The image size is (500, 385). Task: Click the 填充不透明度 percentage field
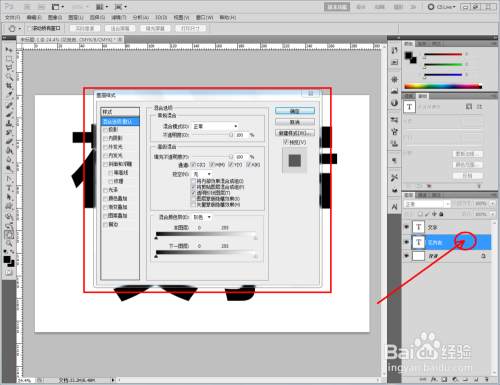point(241,157)
